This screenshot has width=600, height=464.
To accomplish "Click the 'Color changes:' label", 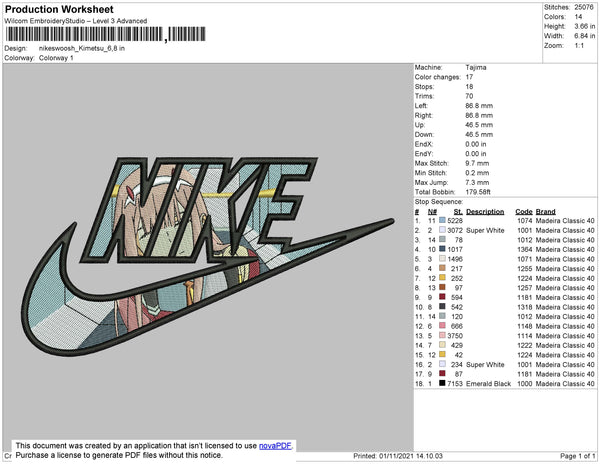I will (438, 77).
